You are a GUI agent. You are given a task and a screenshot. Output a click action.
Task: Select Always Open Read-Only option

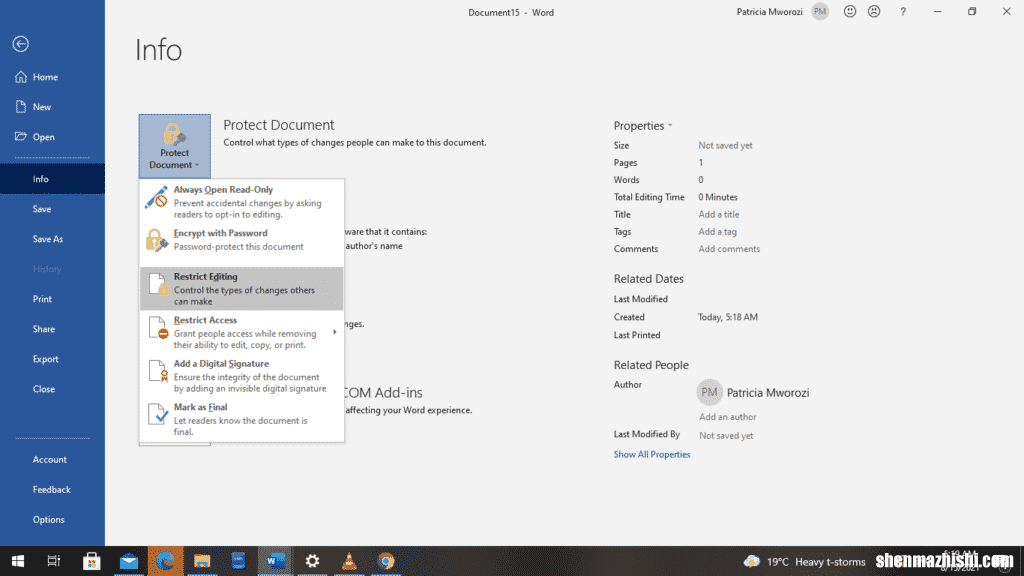(x=242, y=201)
